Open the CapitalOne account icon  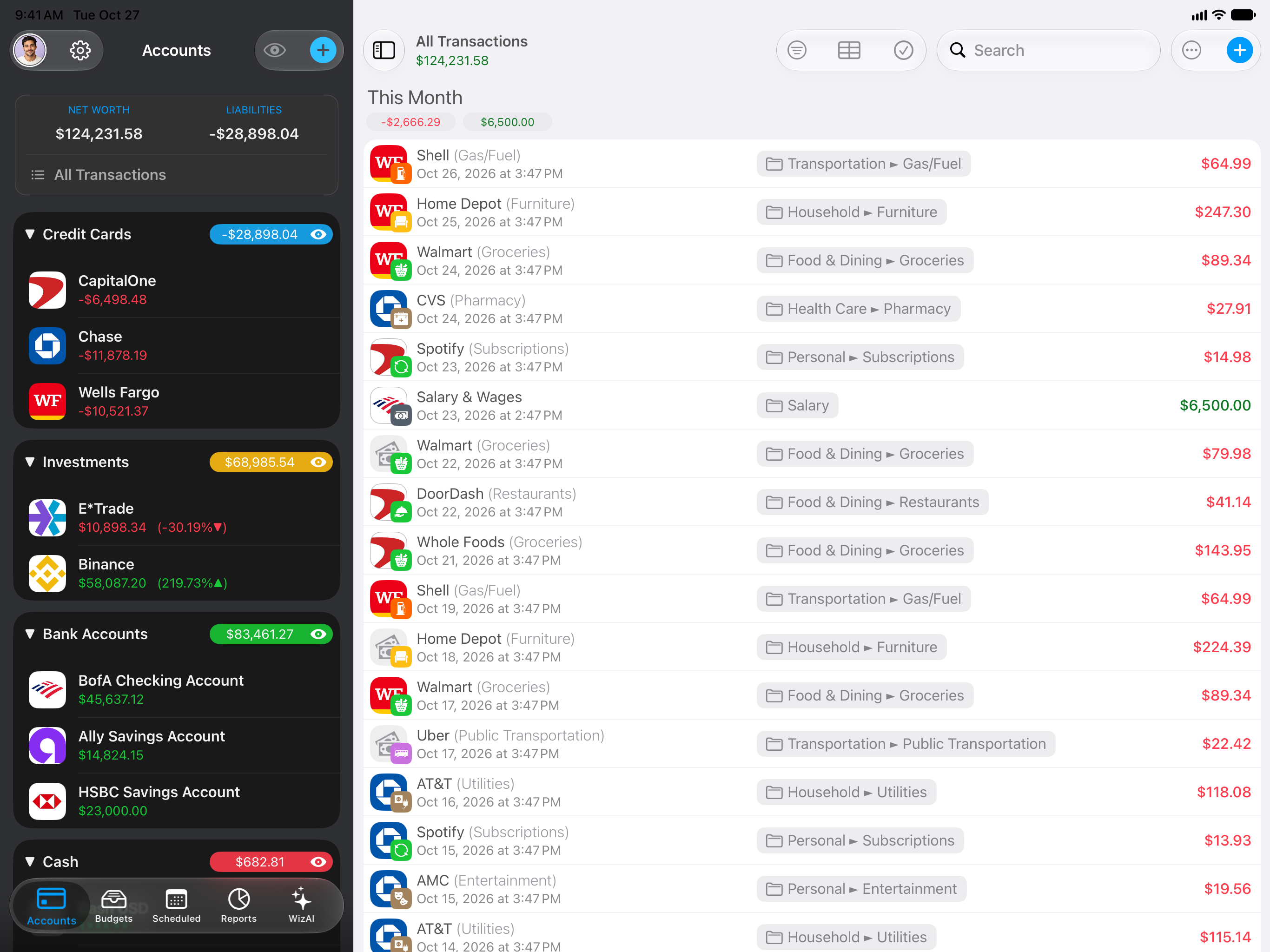pos(48,290)
